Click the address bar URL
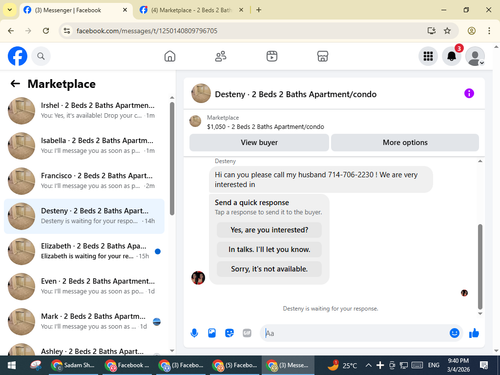This screenshot has width=500, height=375. click(147, 31)
